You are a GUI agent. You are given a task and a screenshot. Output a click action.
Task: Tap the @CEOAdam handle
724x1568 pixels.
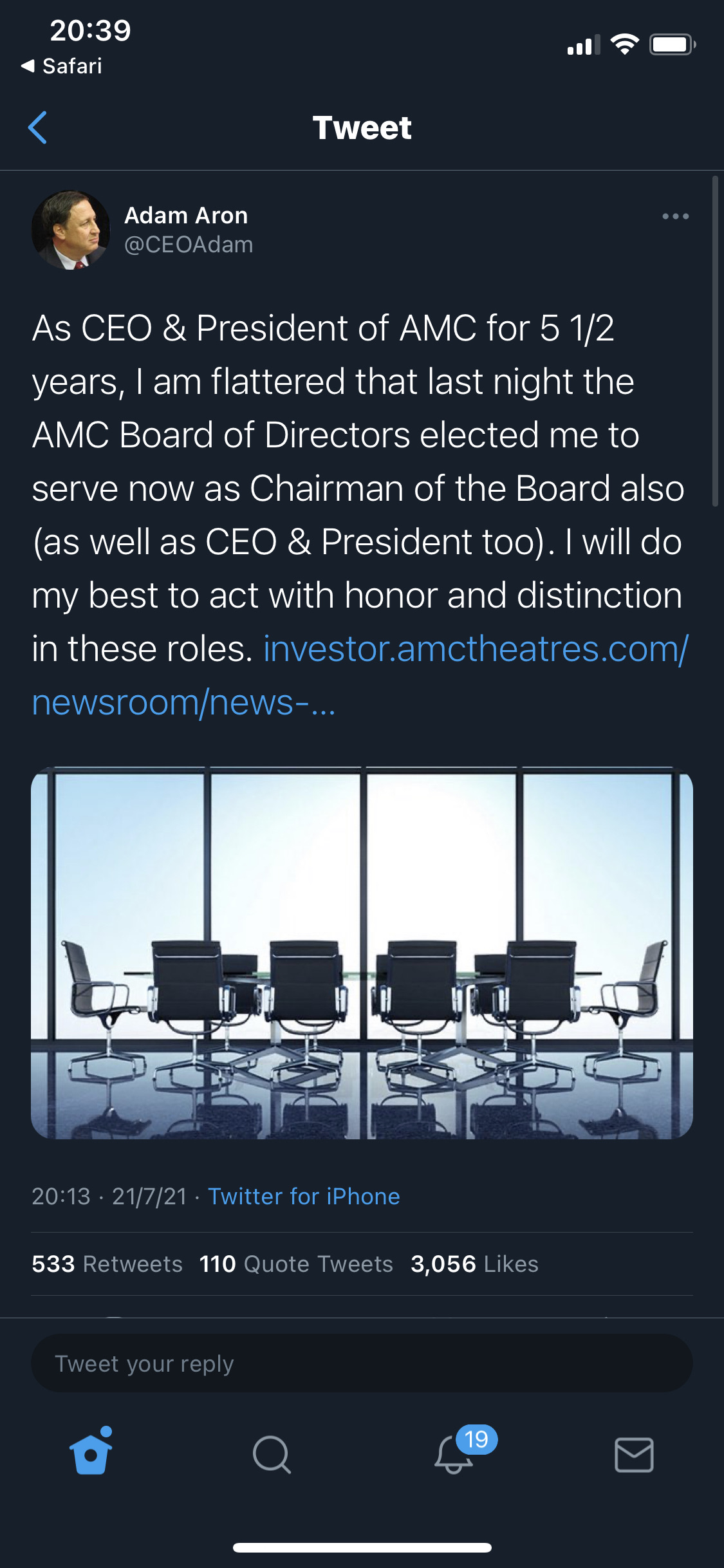(x=189, y=245)
